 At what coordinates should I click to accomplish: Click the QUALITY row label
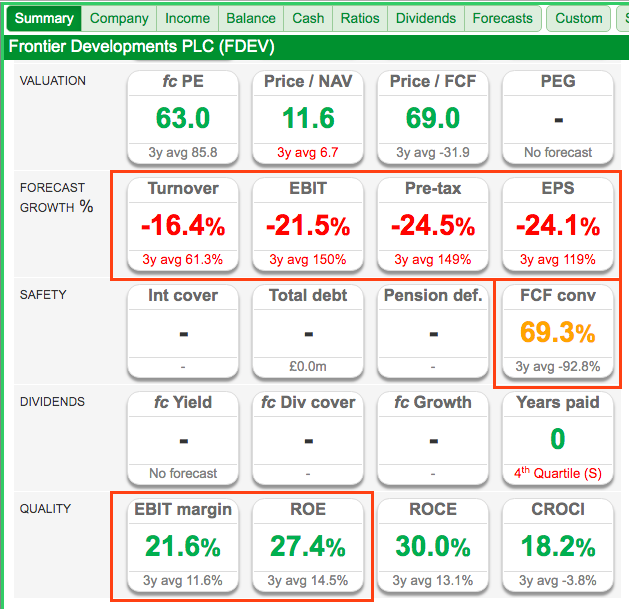pos(45,509)
